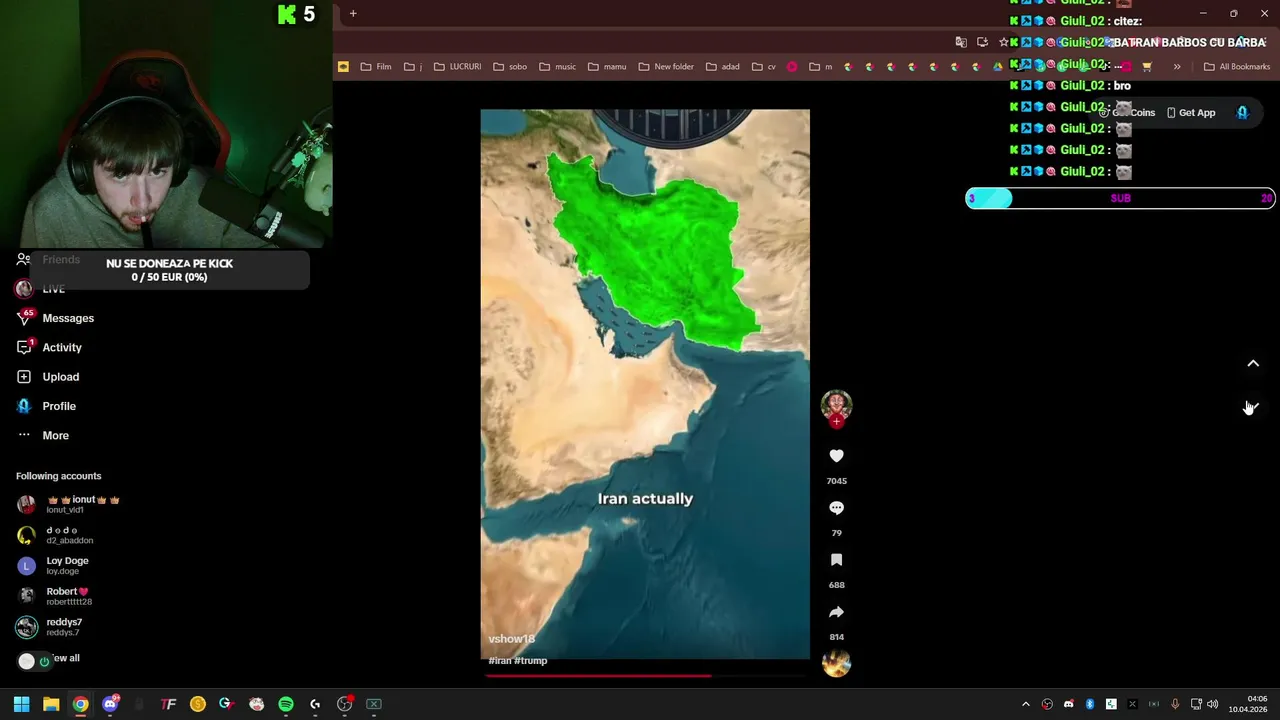Open the cv bookmarks folder

pos(763,67)
